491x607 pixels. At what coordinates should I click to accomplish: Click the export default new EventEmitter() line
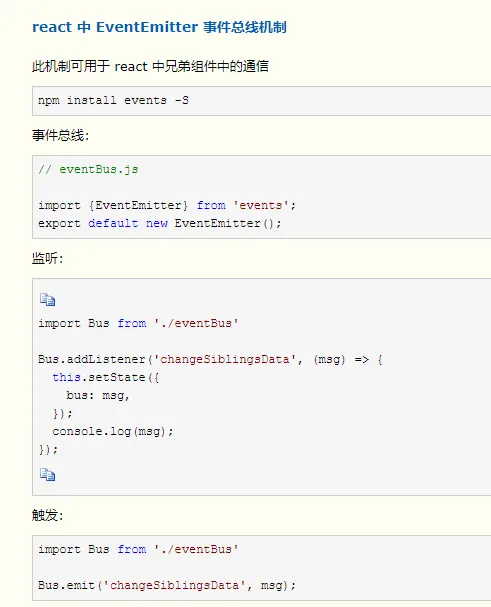(160, 223)
